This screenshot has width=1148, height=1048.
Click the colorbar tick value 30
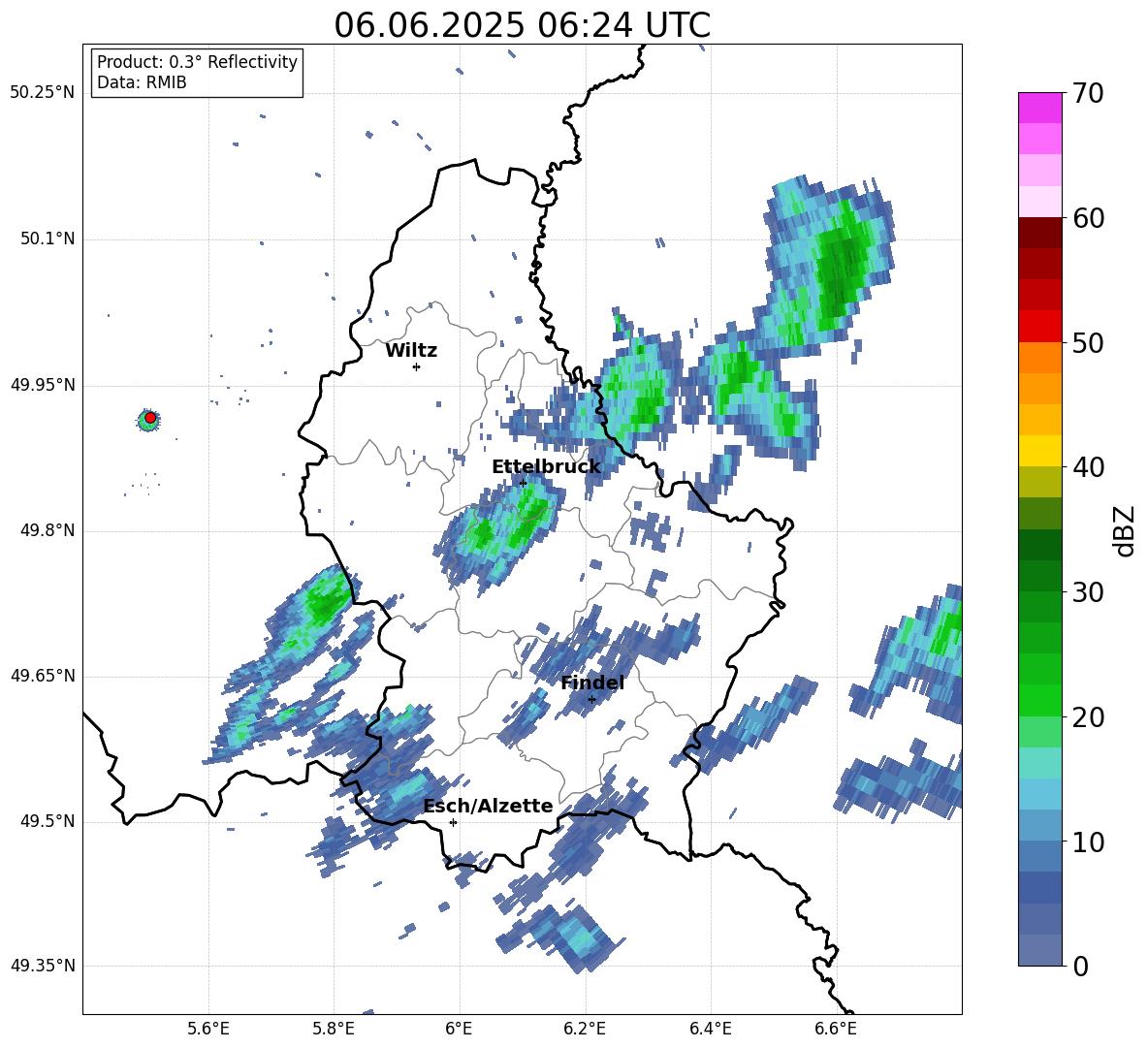click(x=1088, y=592)
